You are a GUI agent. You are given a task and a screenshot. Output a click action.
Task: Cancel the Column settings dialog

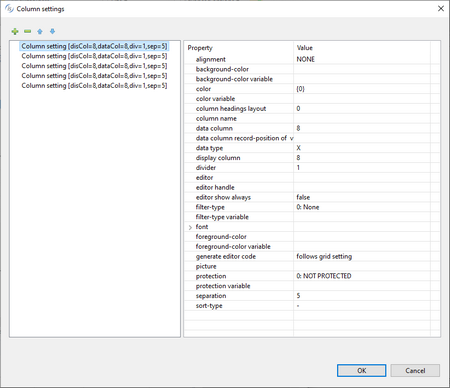[x=415, y=370]
